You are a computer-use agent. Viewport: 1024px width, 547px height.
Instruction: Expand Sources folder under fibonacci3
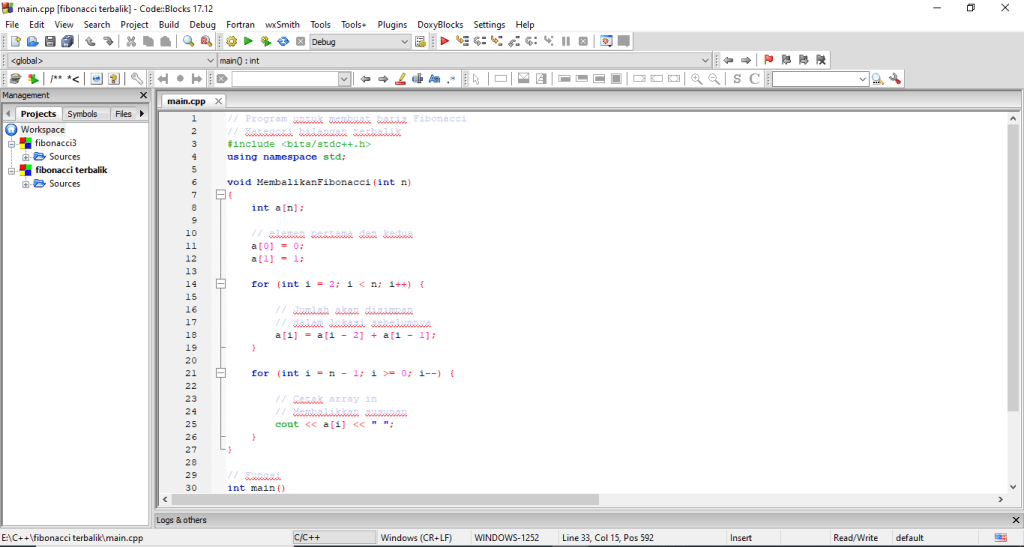coord(26,157)
